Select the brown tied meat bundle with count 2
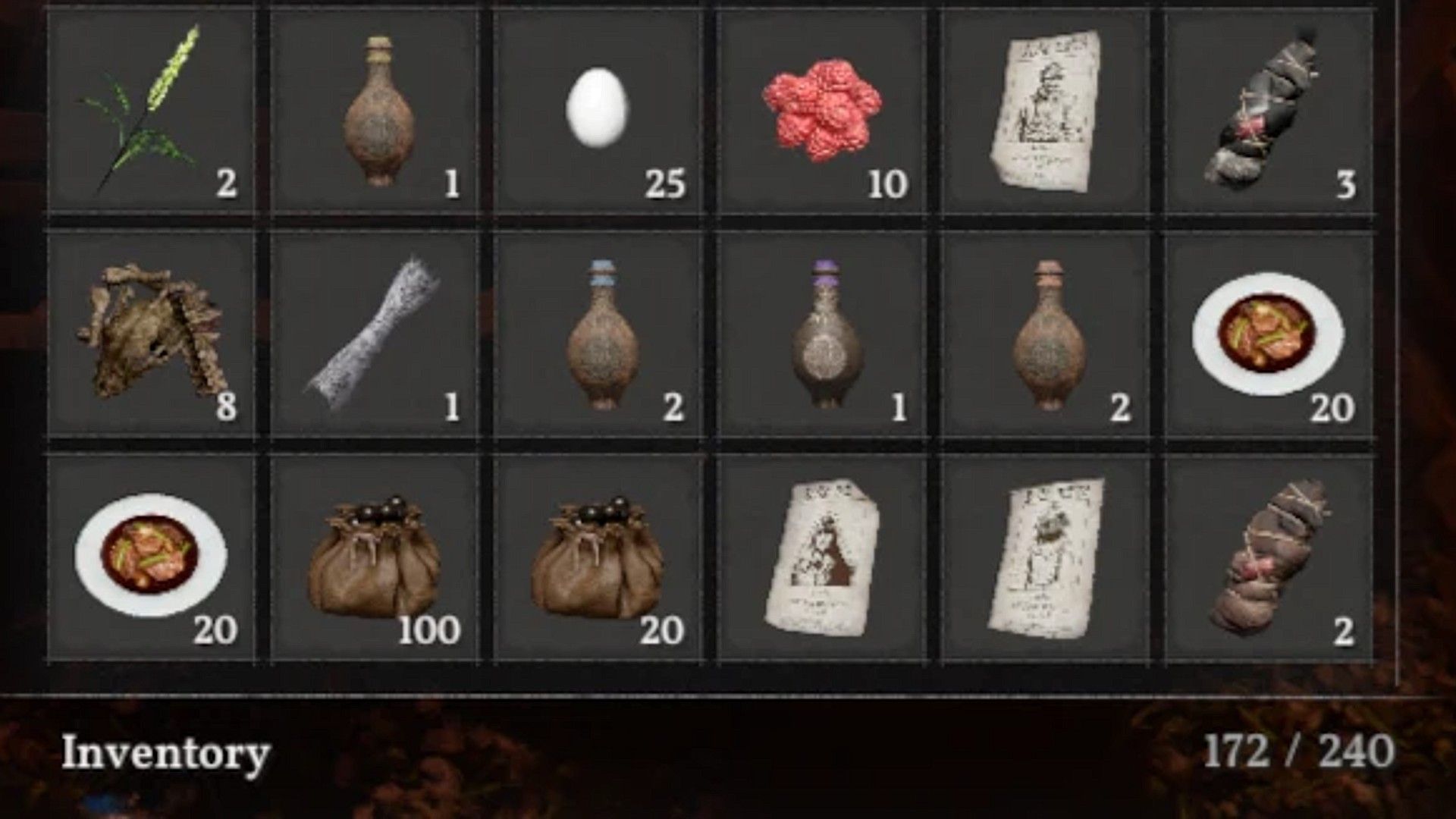This screenshot has height=819, width=1456. pyautogui.click(x=1268, y=558)
